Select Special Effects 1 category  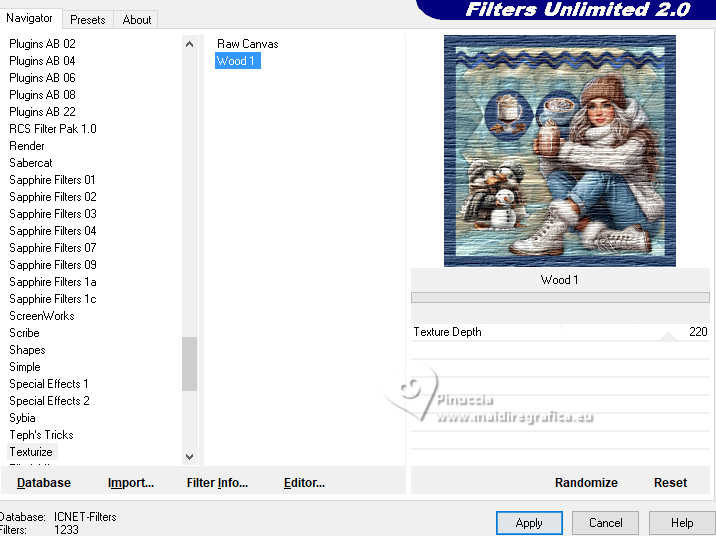pos(48,384)
